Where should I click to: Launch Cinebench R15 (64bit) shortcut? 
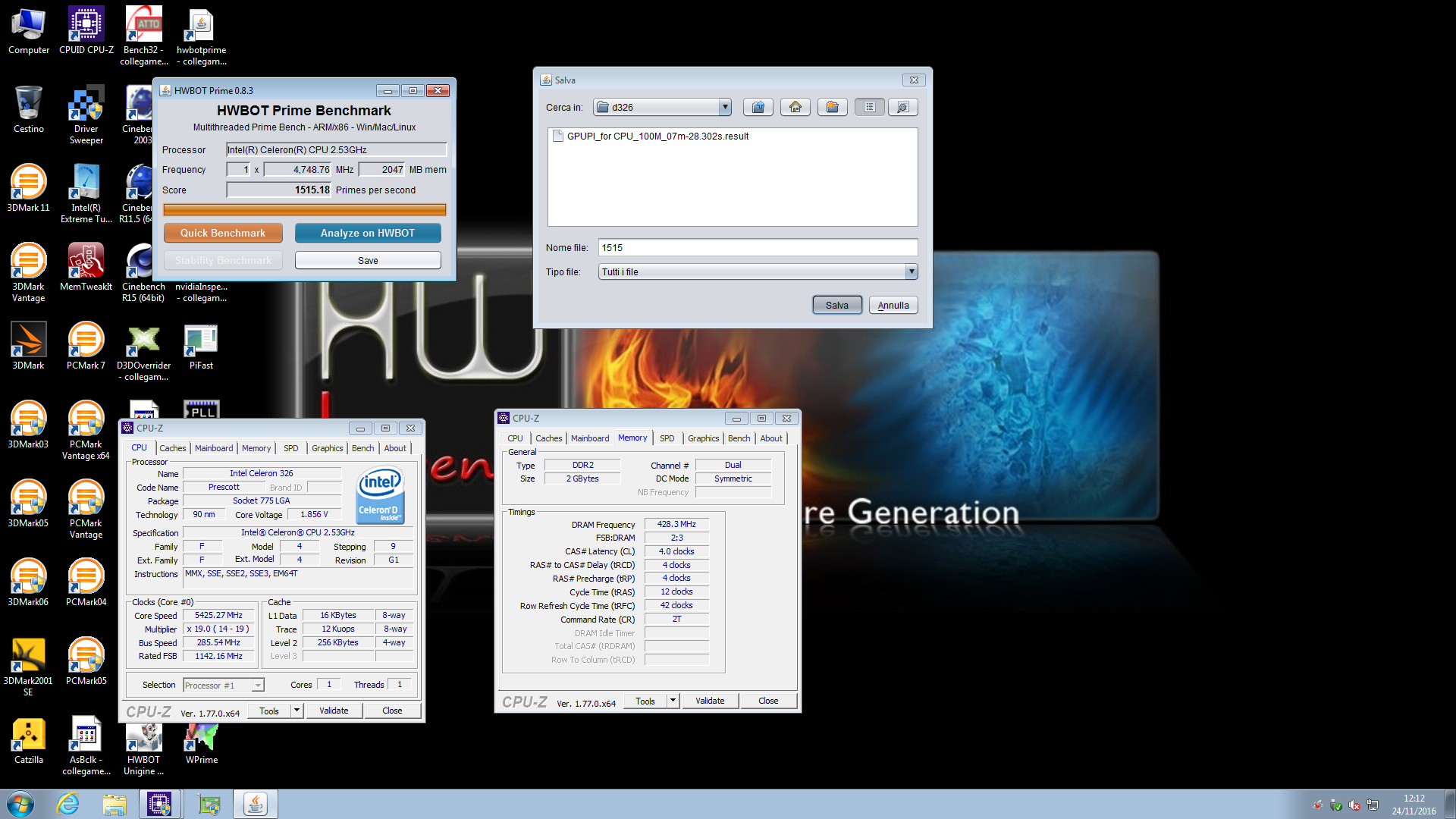[x=143, y=271]
